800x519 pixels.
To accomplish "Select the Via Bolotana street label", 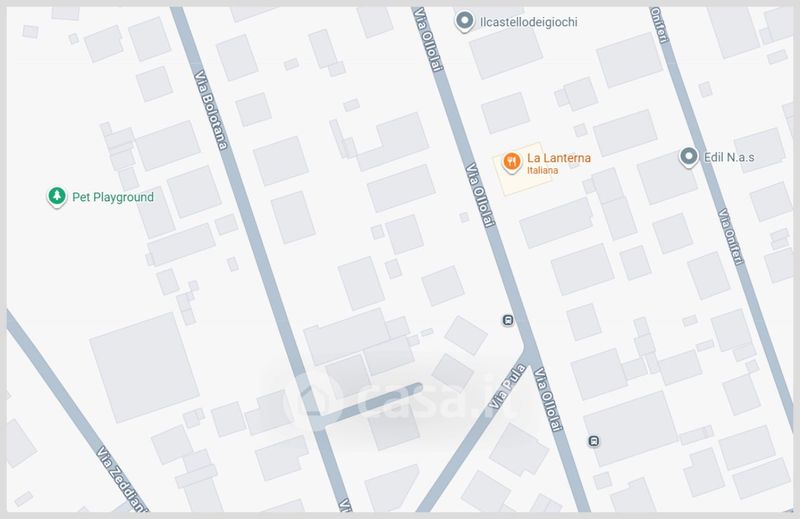I will pyautogui.click(x=210, y=110).
